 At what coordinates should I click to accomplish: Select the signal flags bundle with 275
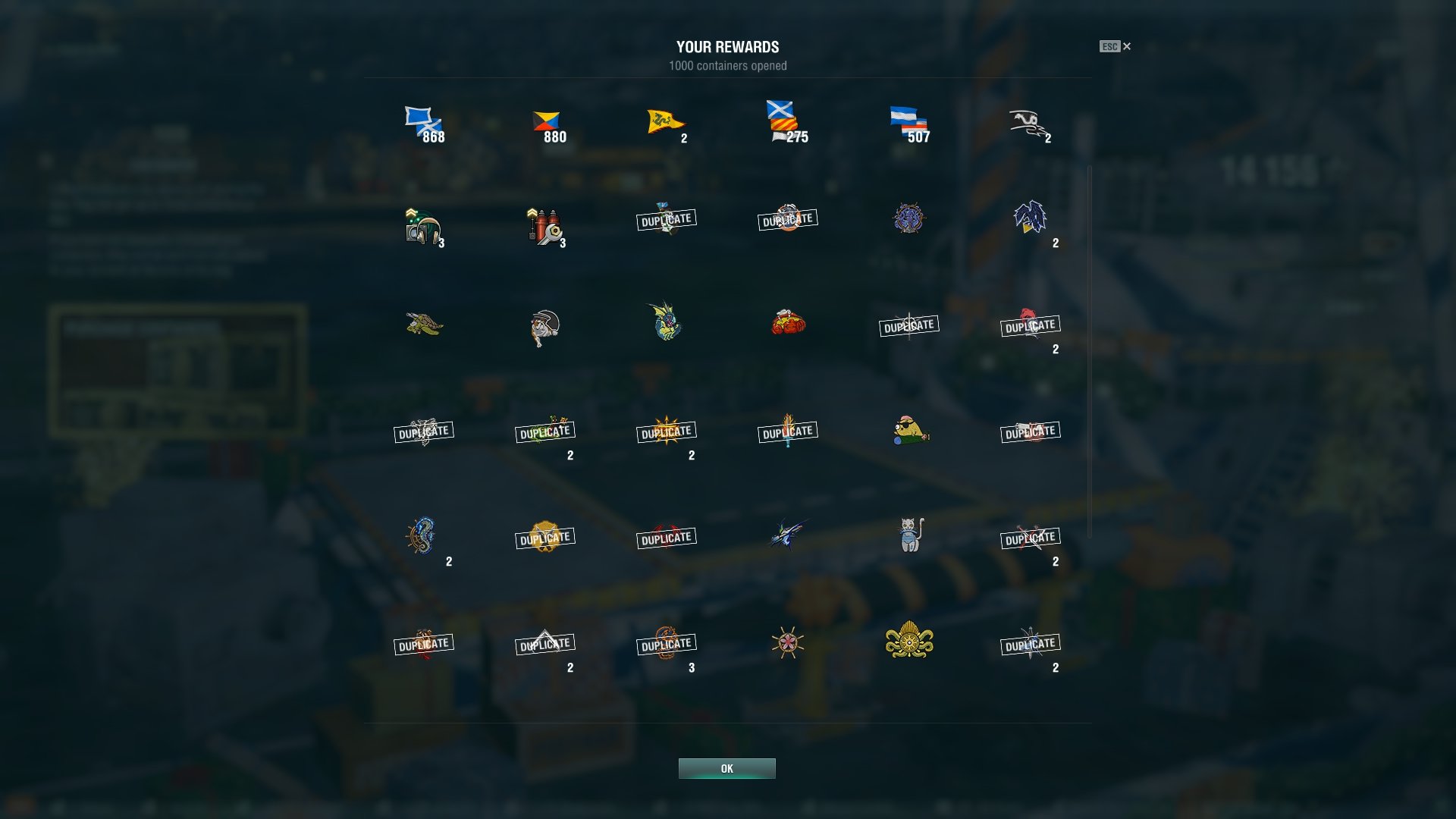(786, 122)
